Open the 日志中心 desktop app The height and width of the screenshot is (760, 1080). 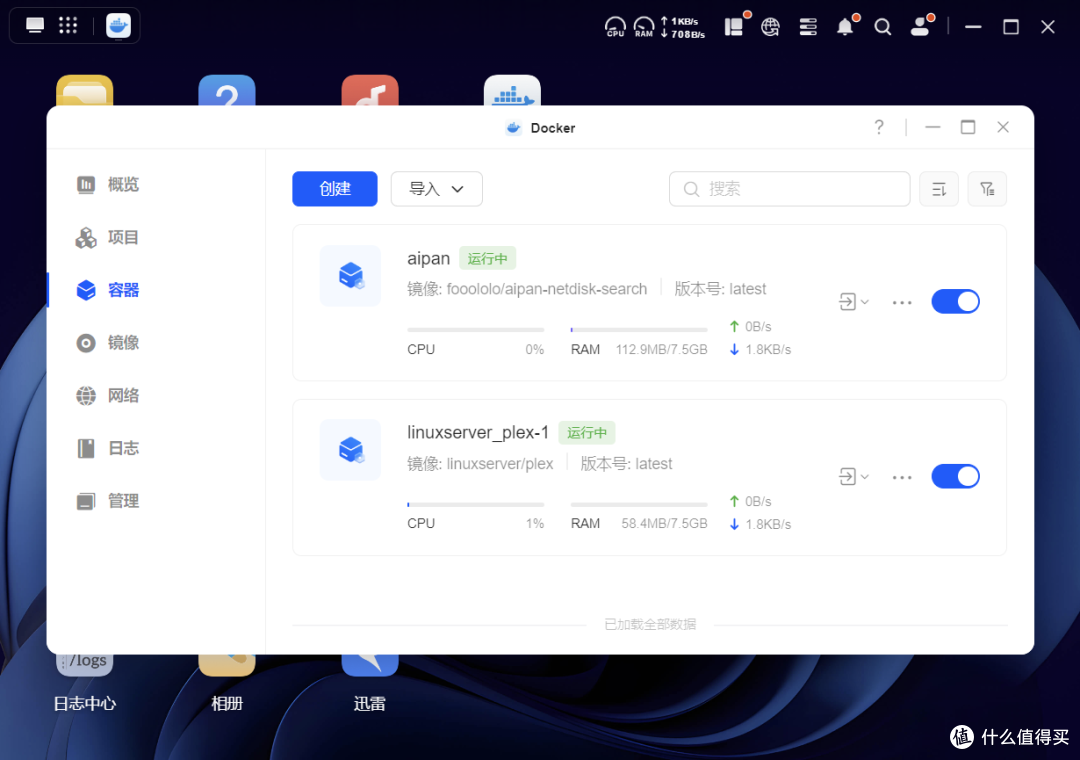(x=85, y=682)
